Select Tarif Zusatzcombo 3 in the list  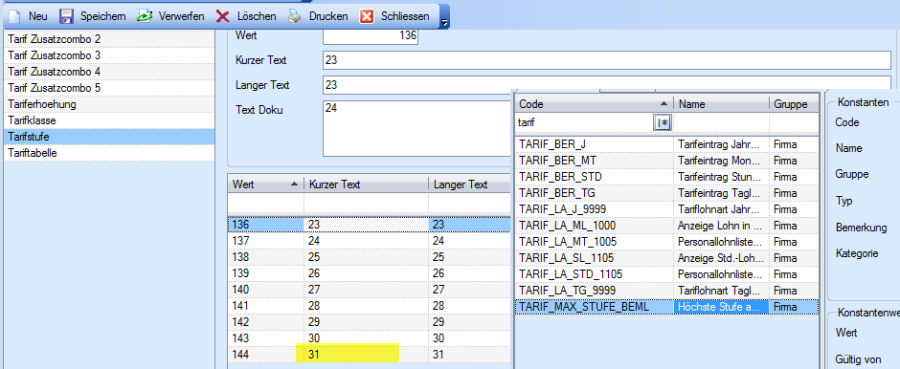(x=109, y=56)
